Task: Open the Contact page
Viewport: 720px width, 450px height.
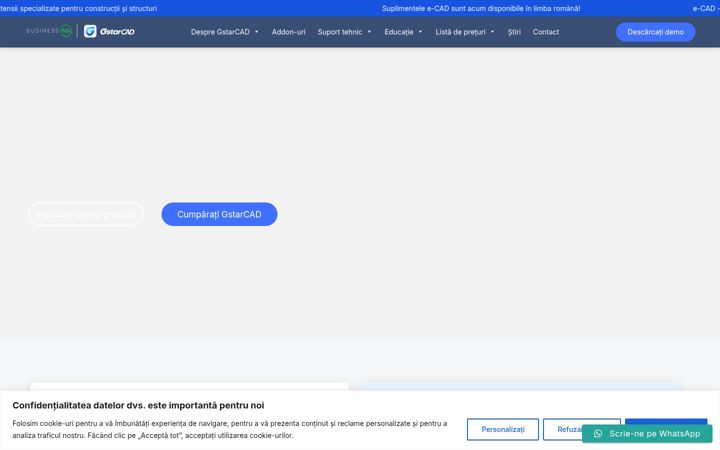Action: (546, 32)
